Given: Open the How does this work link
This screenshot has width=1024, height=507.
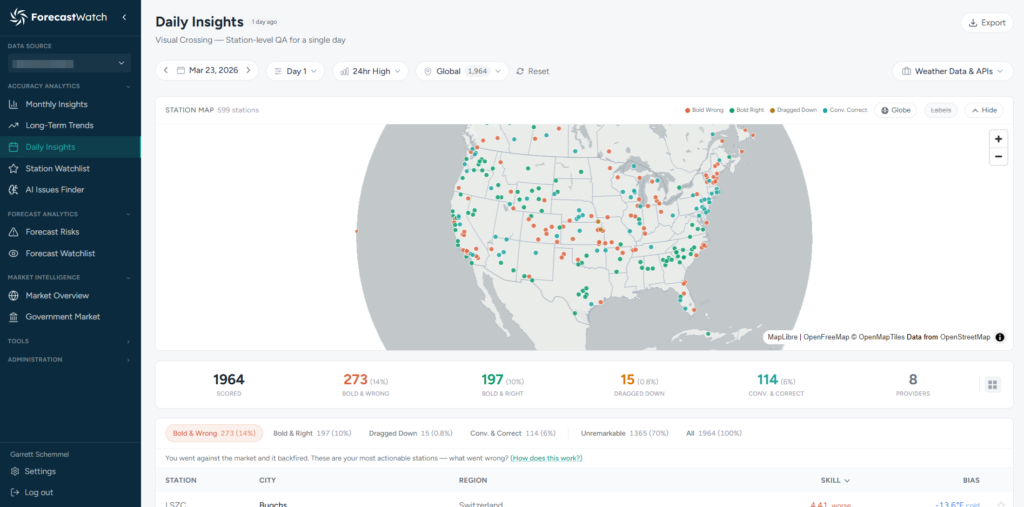Looking at the screenshot, I should 546,458.
